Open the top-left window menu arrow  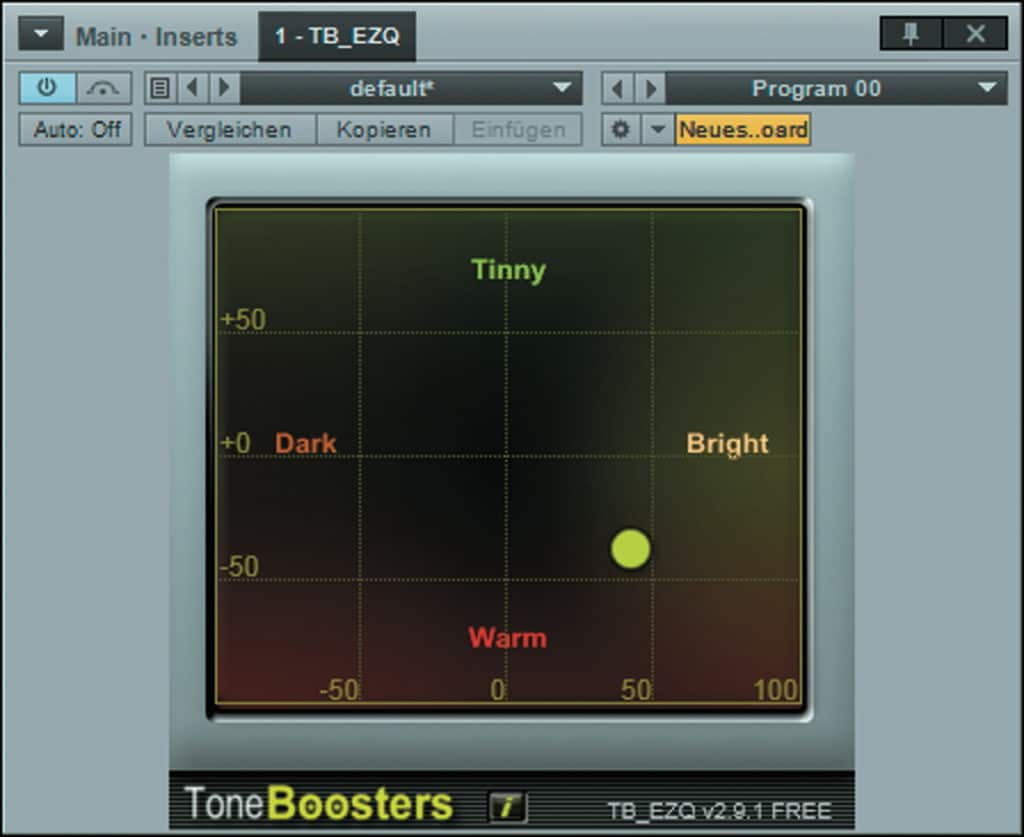coord(40,33)
